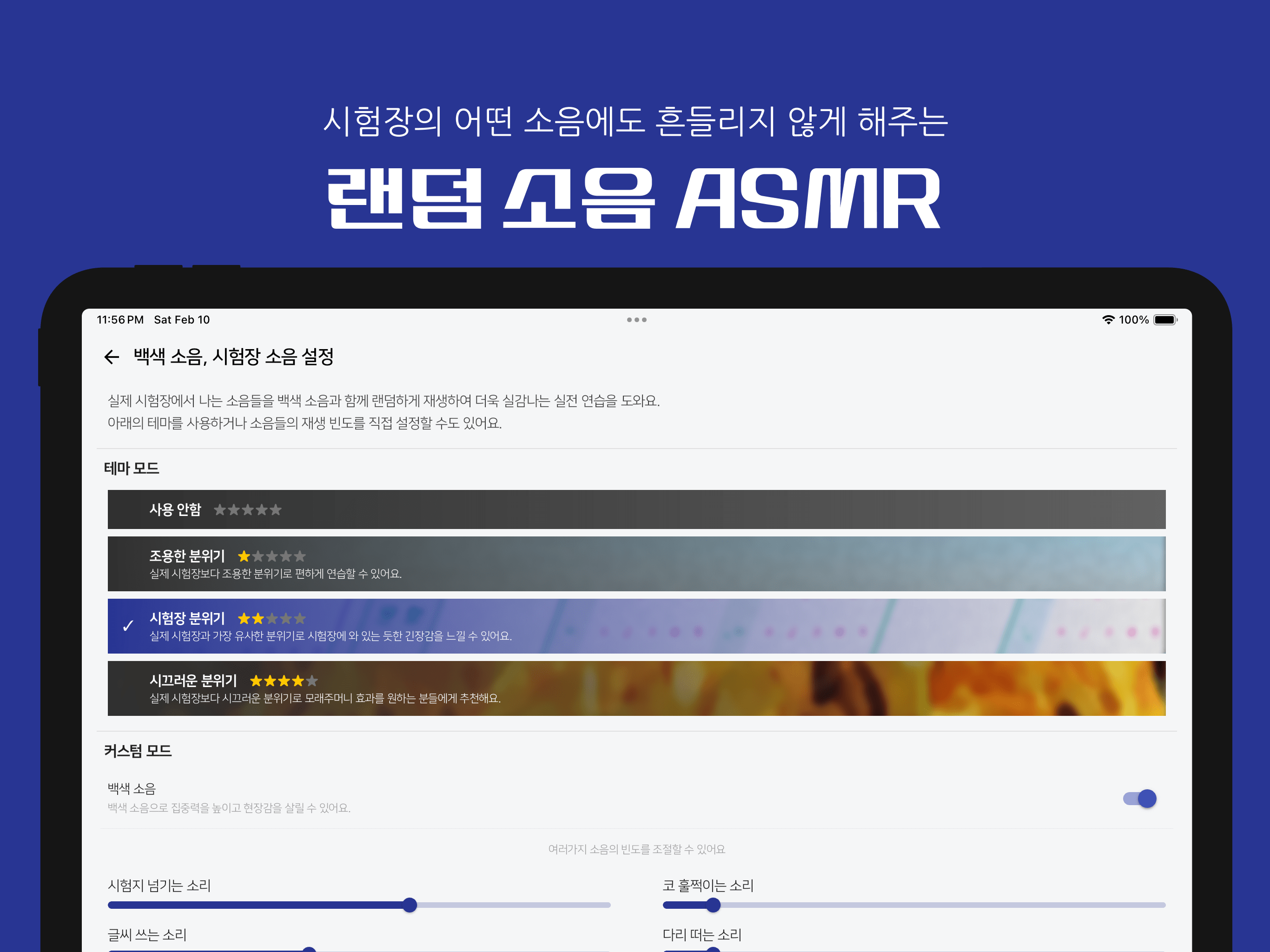
Task: Tap the 테마 모드 heading
Action: 132,469
